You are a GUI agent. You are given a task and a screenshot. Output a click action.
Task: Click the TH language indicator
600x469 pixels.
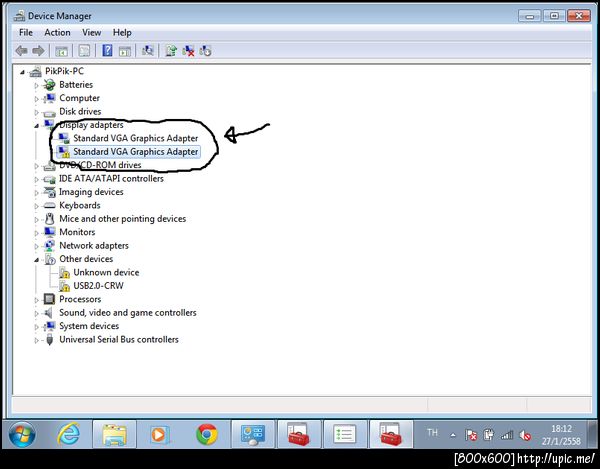tap(432, 433)
